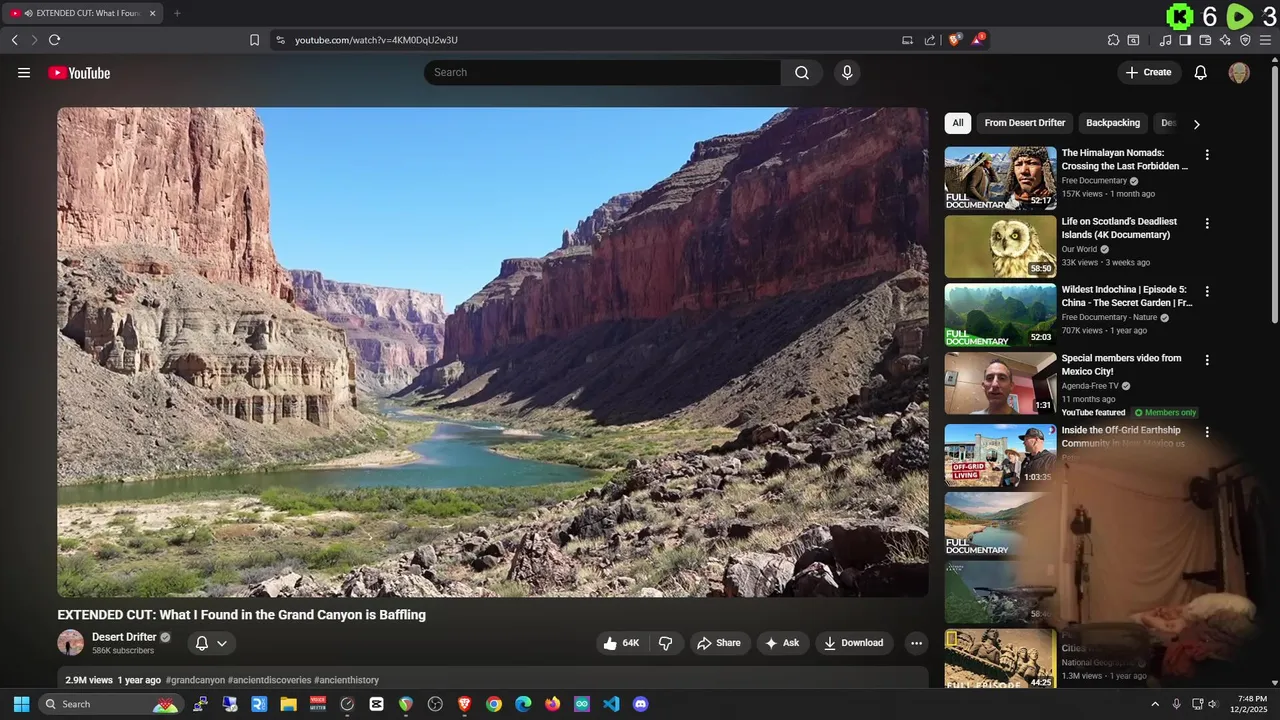The image size is (1280, 720).
Task: Open Leo AI sparkle icon in toolbar
Action: click(1225, 40)
